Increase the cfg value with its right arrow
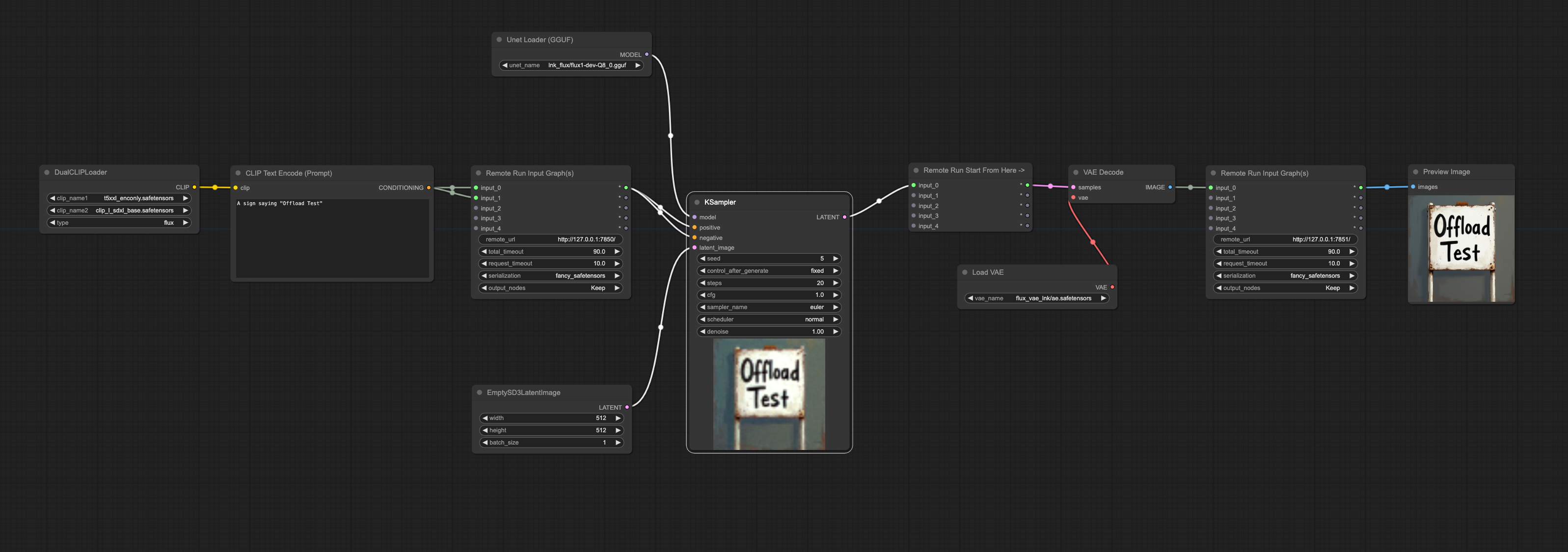This screenshot has height=552, width=1568. click(x=835, y=294)
